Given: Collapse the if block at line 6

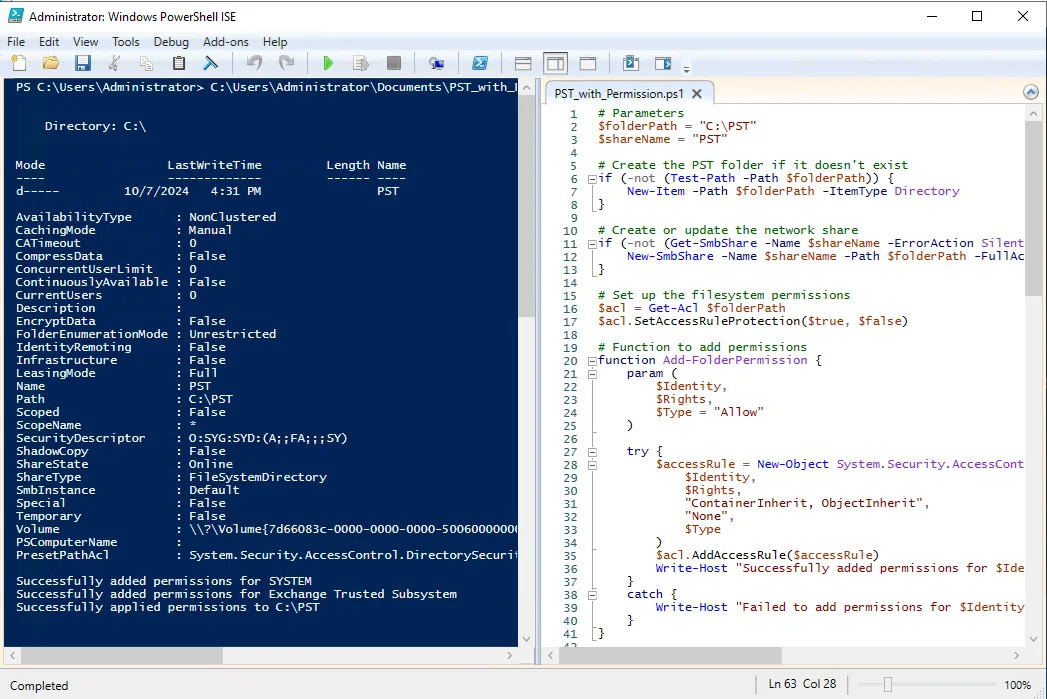Looking at the screenshot, I should click(592, 178).
